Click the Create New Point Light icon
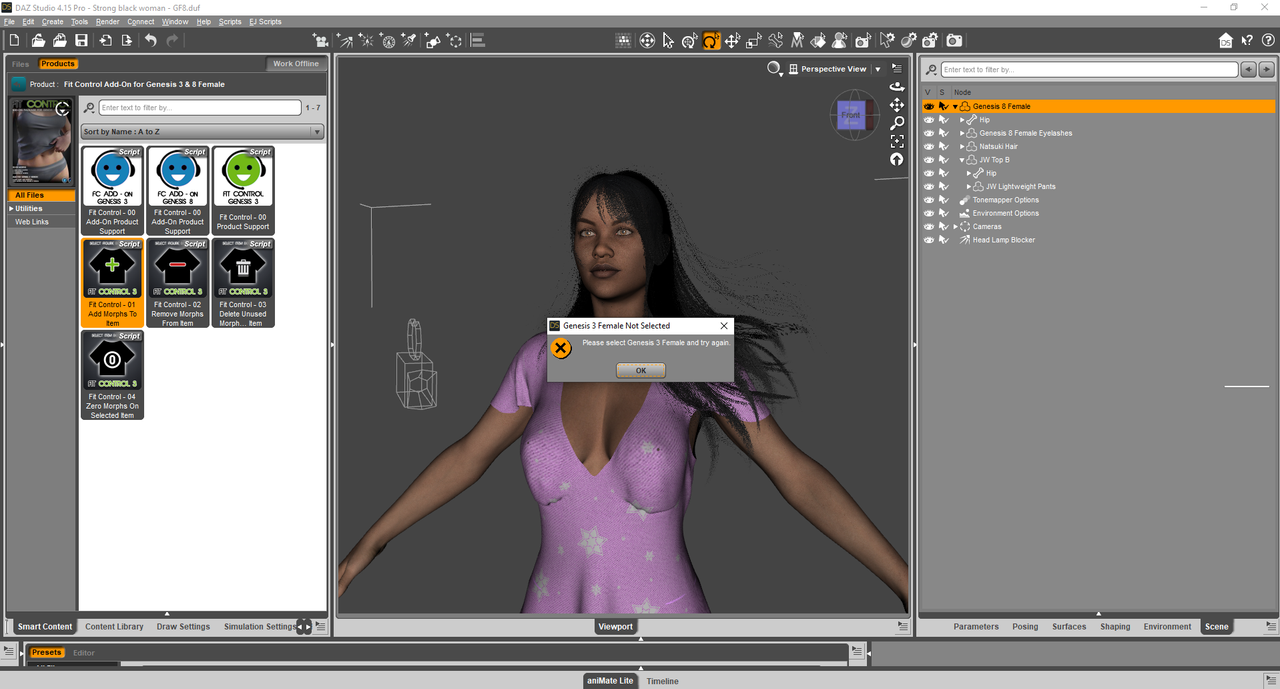This screenshot has width=1280, height=689. coord(366,40)
